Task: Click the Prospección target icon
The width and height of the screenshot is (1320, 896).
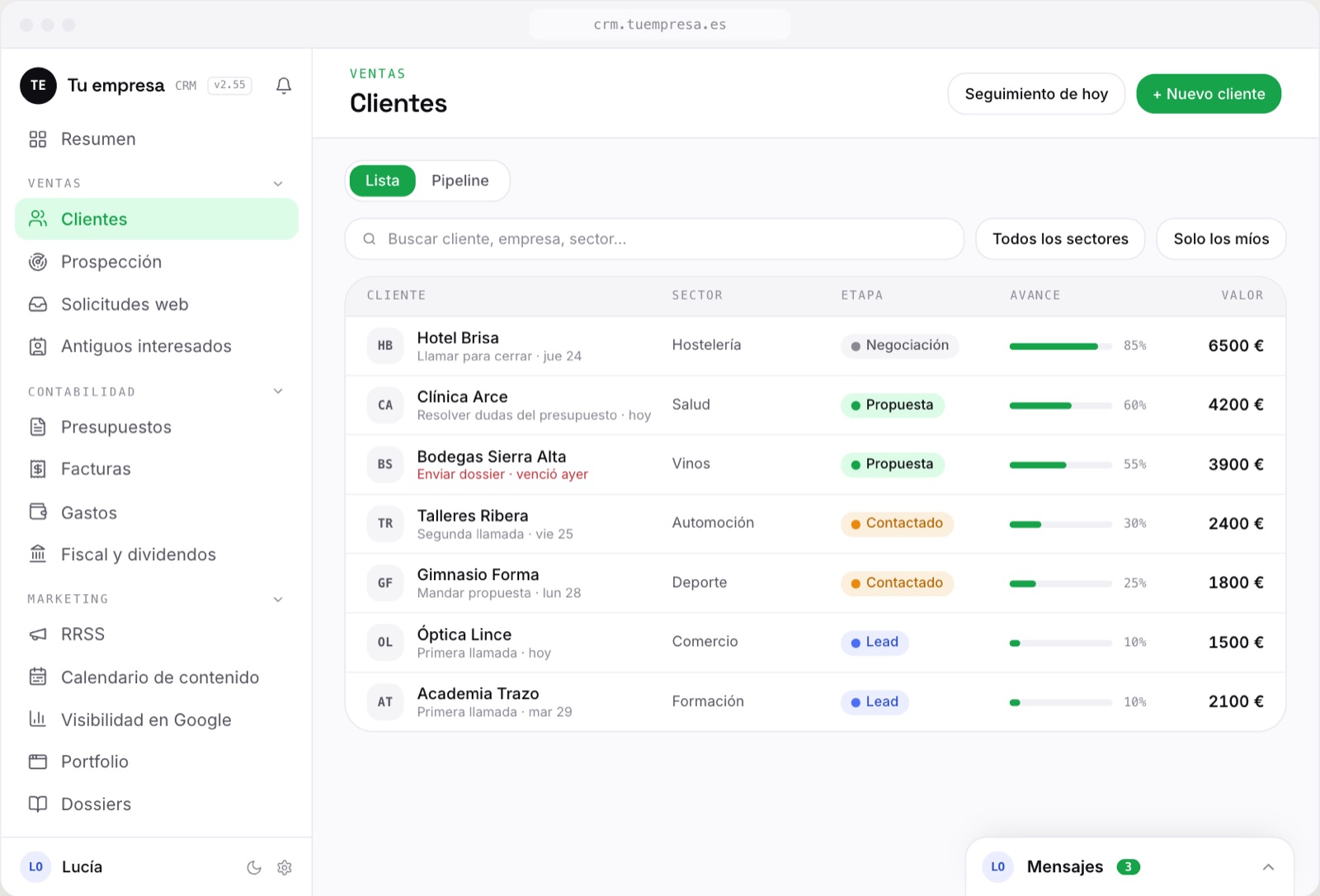Action: [38, 262]
